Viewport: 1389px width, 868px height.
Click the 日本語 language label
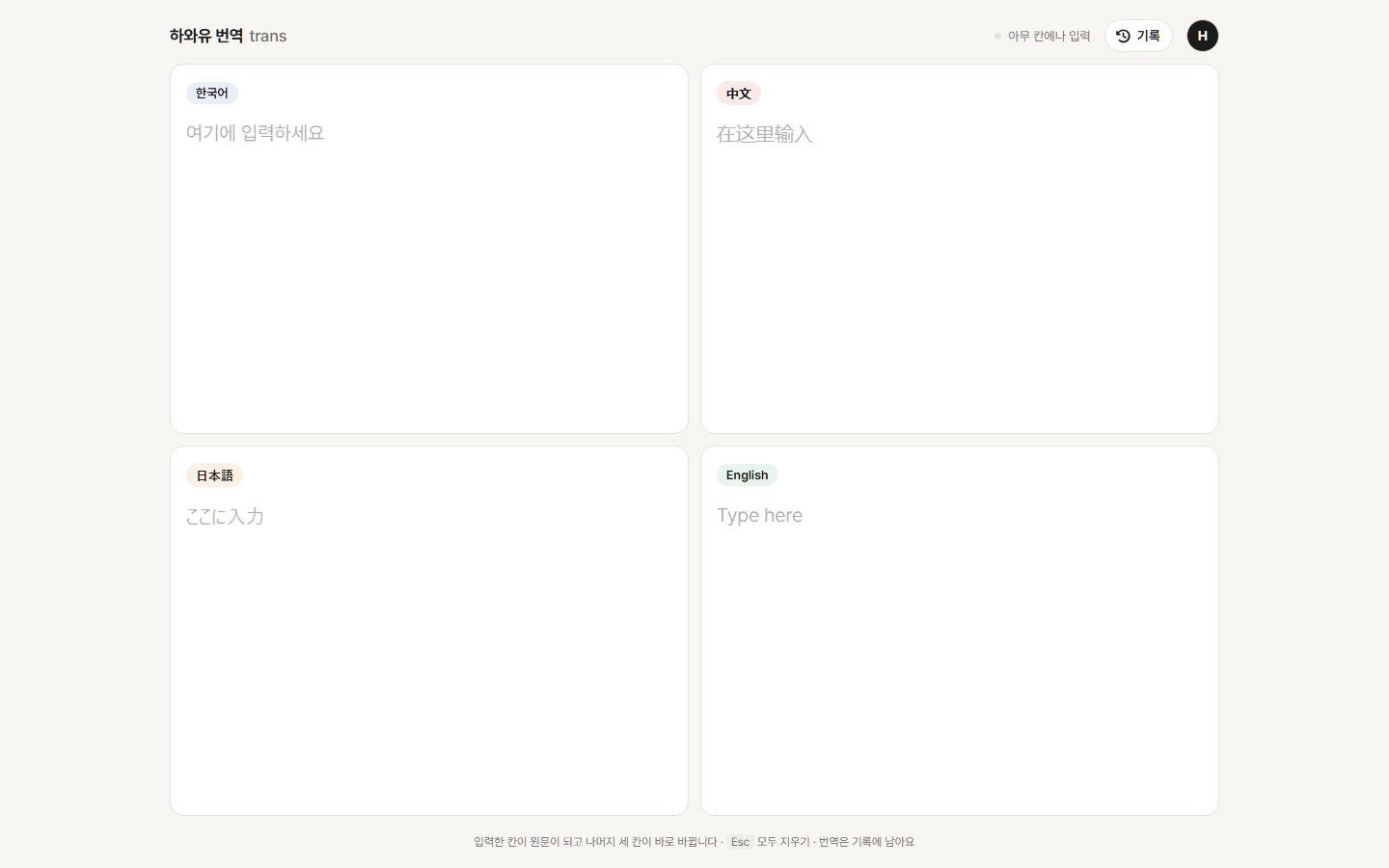tap(214, 475)
